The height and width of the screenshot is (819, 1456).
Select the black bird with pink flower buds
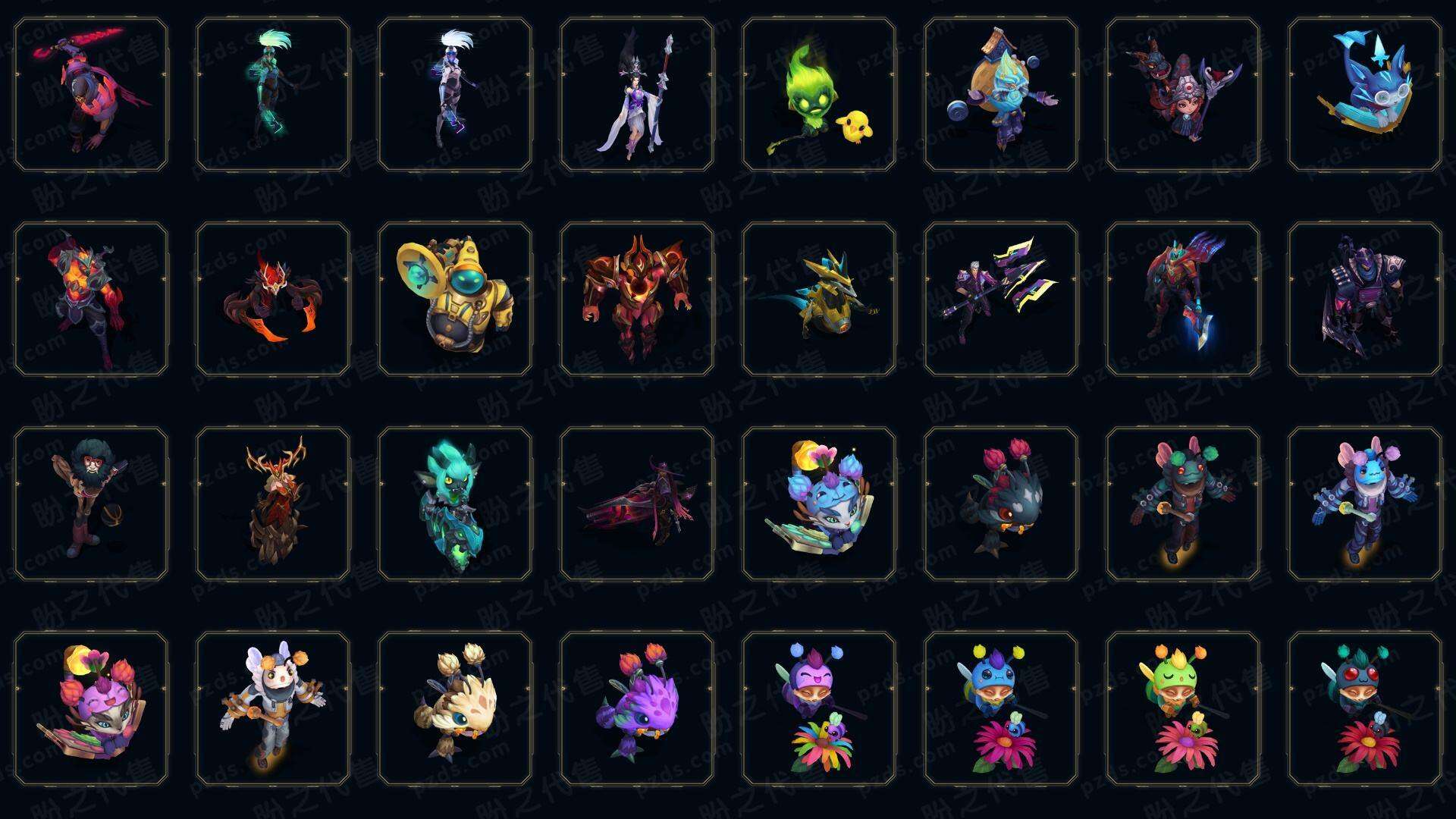1001,504
